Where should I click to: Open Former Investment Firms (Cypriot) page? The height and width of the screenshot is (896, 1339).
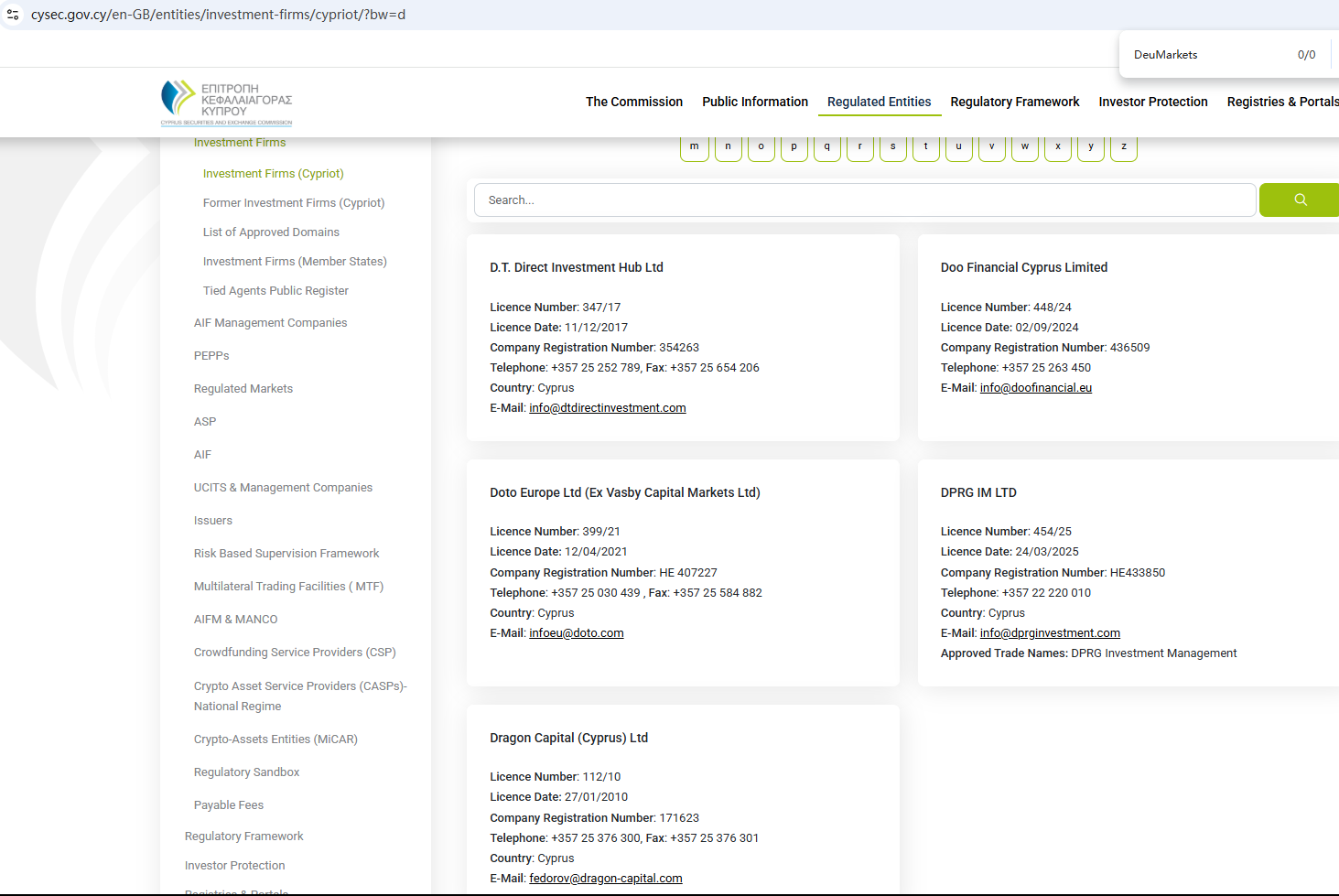294,203
